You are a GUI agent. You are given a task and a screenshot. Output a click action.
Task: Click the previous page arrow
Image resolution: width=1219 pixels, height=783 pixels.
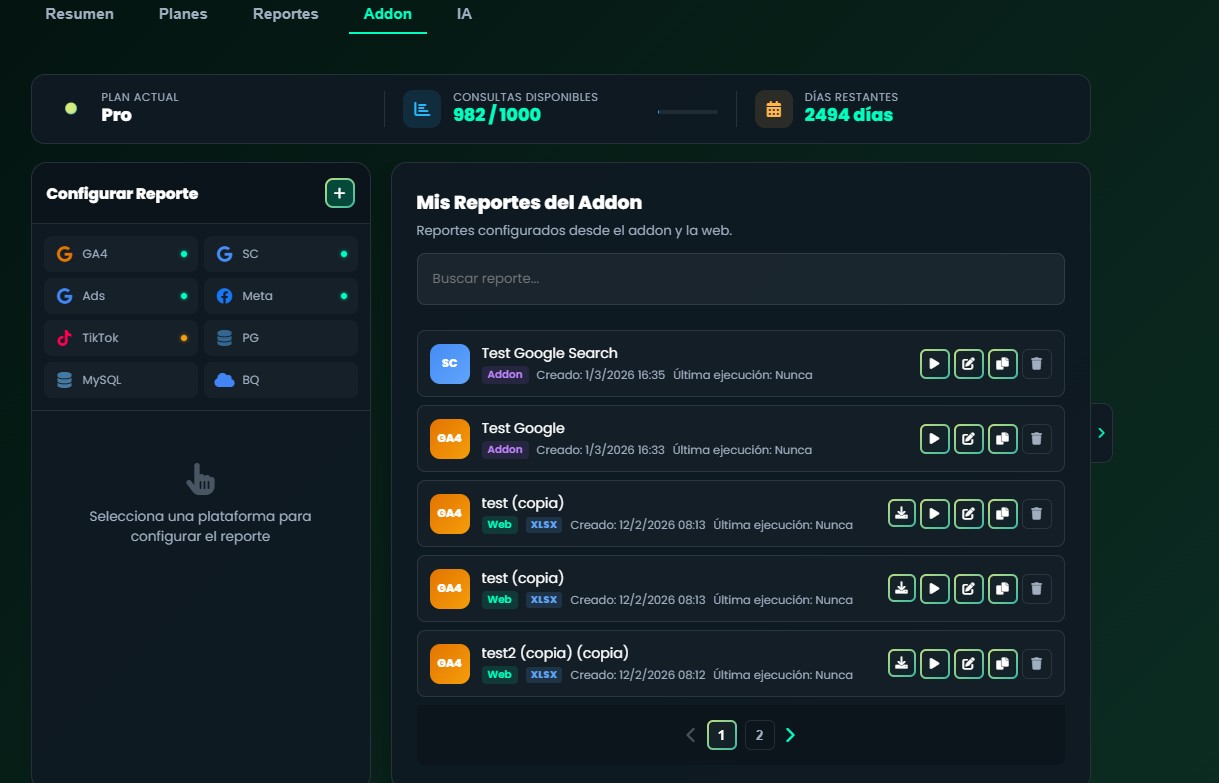[x=690, y=736]
